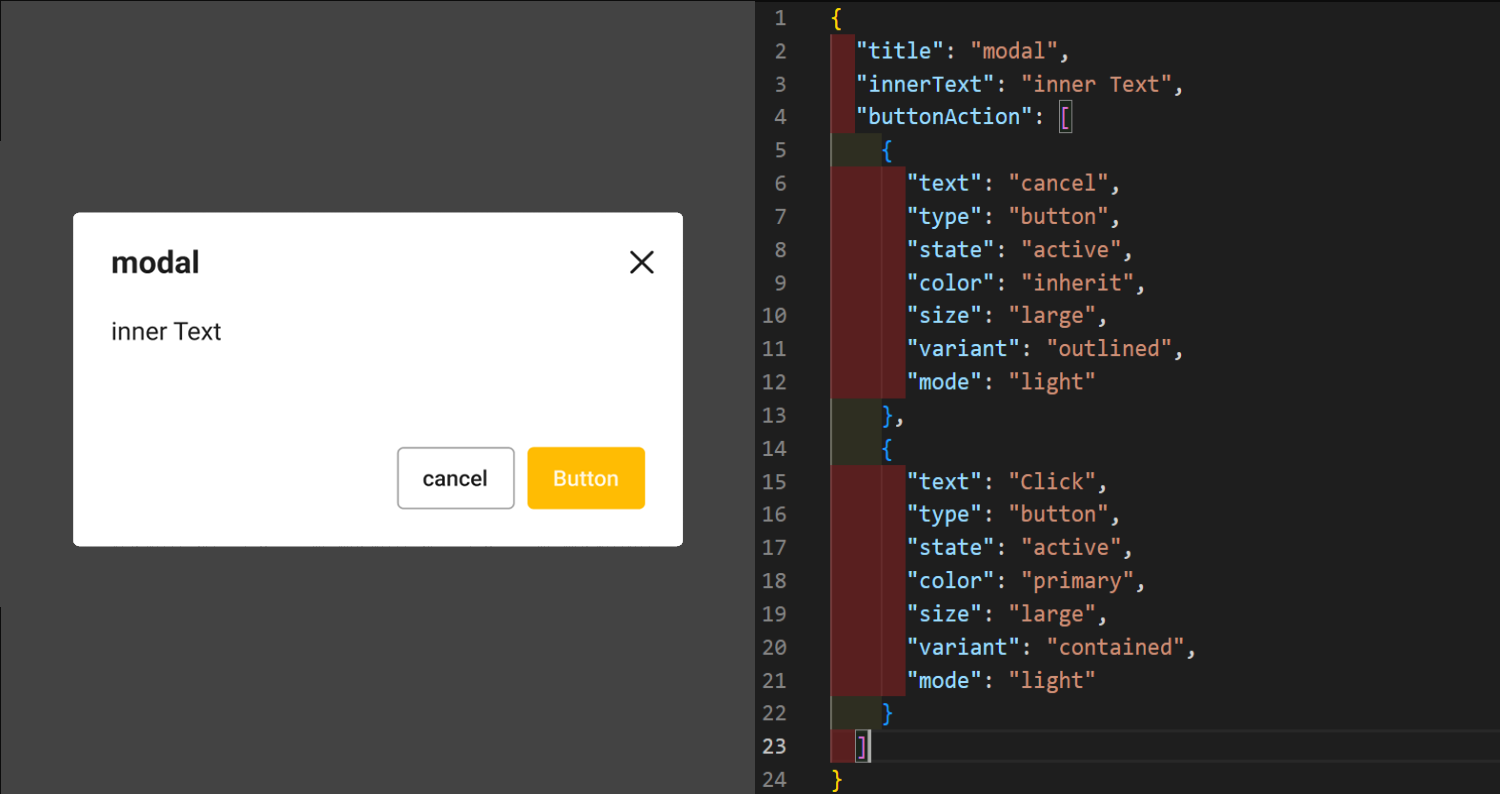Click line number 1 in the gutter
This screenshot has width=1500, height=794.
(x=780, y=18)
